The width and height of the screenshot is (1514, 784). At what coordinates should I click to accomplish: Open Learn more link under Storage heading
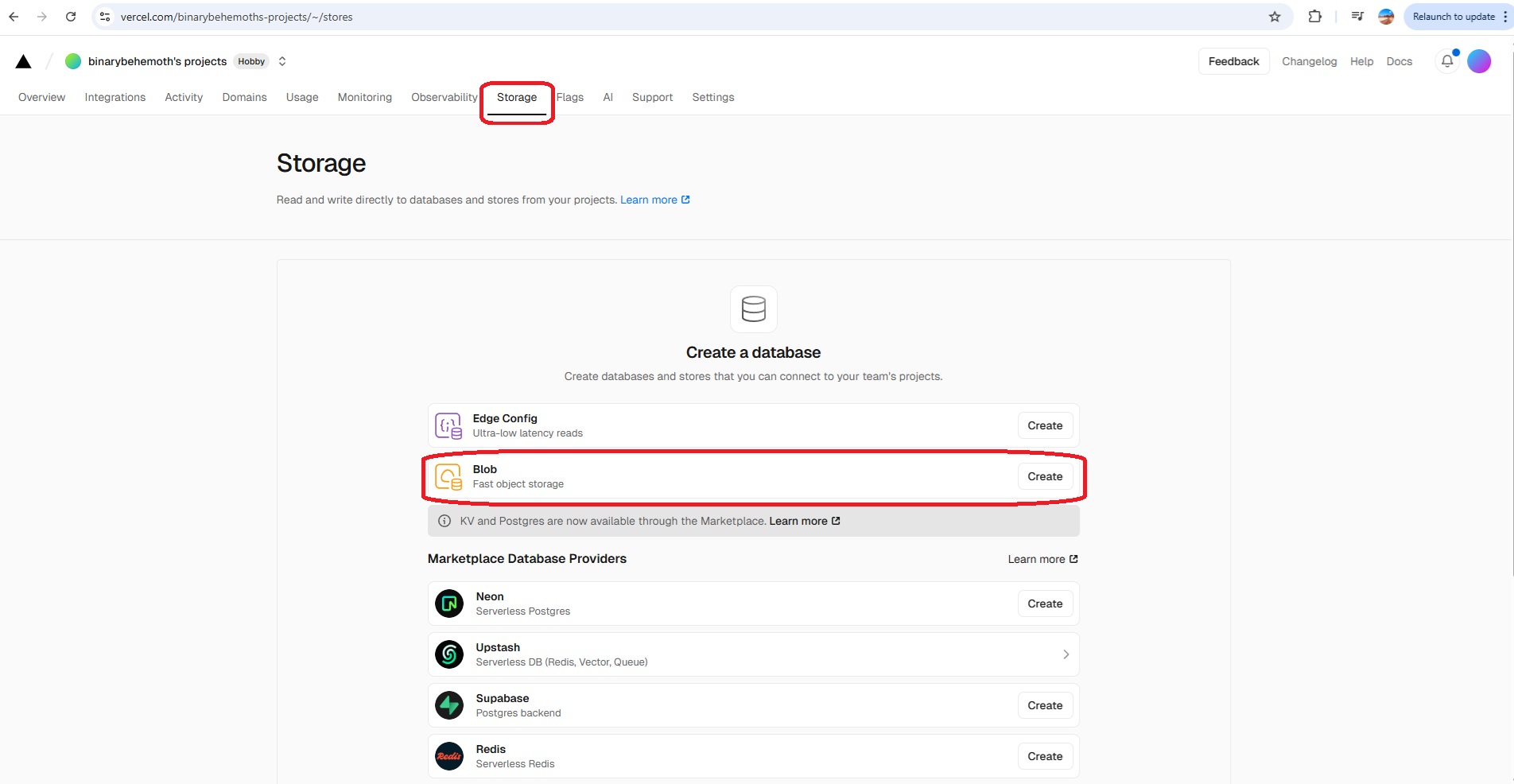click(x=654, y=200)
